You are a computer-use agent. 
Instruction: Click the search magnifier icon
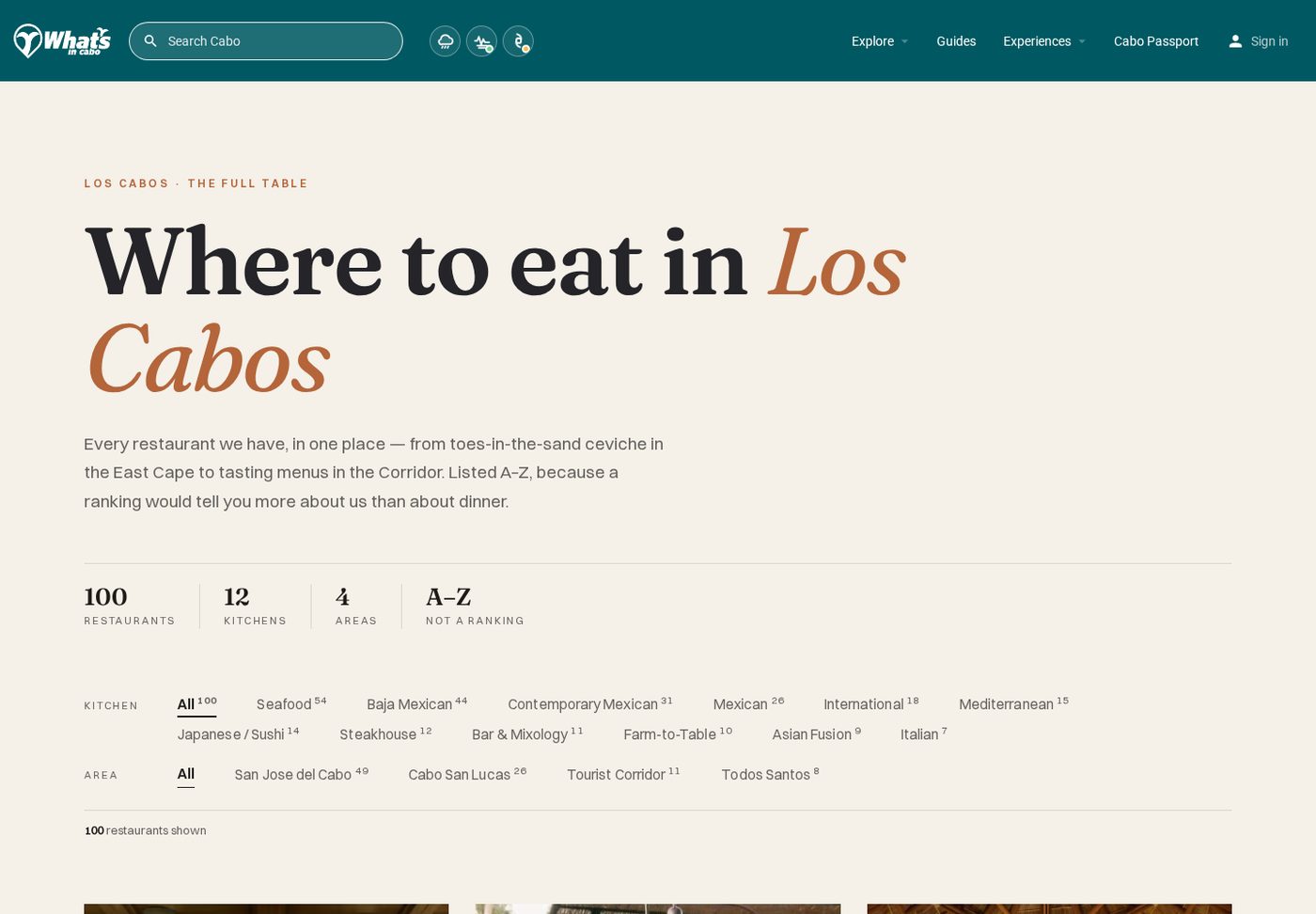150,41
